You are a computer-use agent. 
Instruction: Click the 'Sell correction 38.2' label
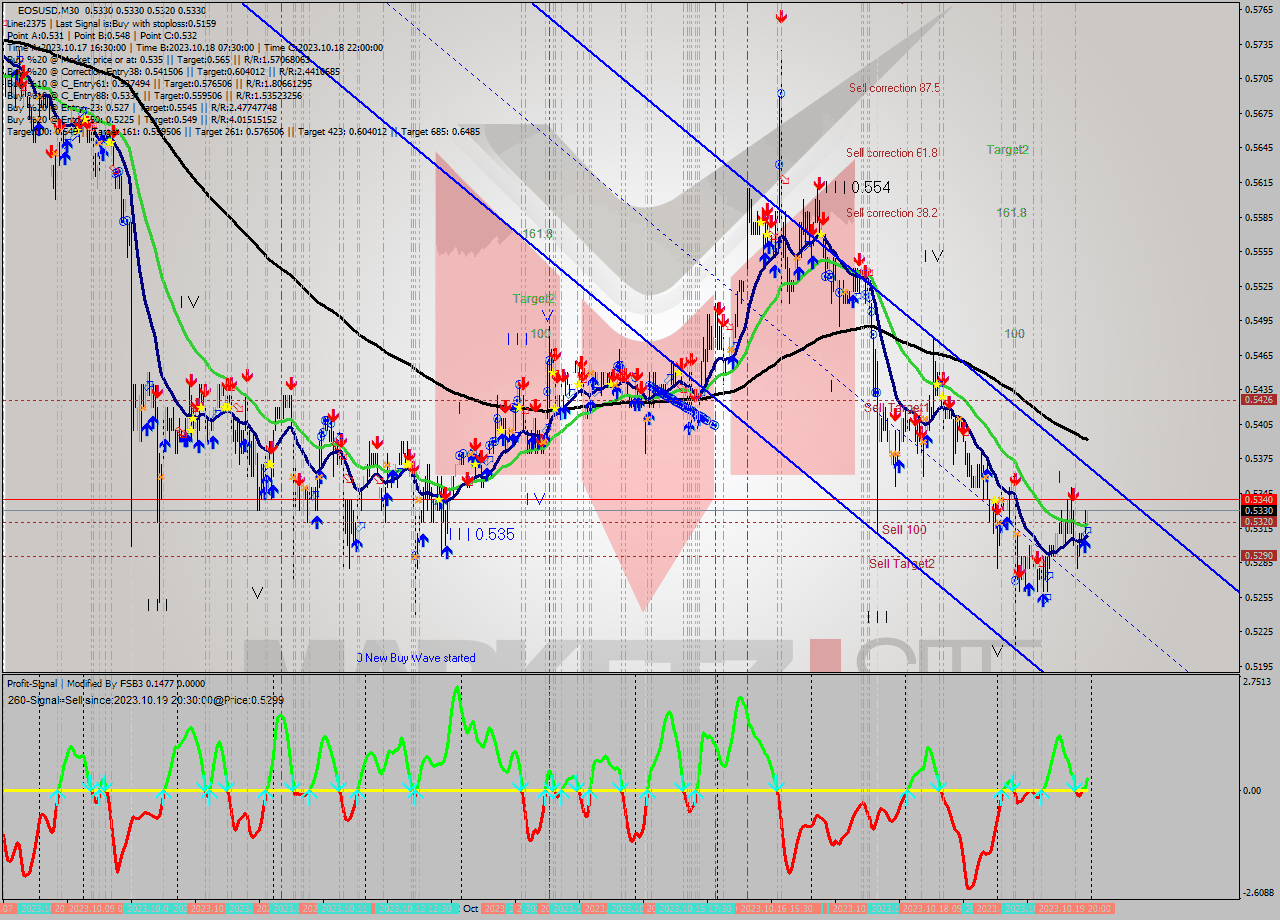click(x=891, y=213)
